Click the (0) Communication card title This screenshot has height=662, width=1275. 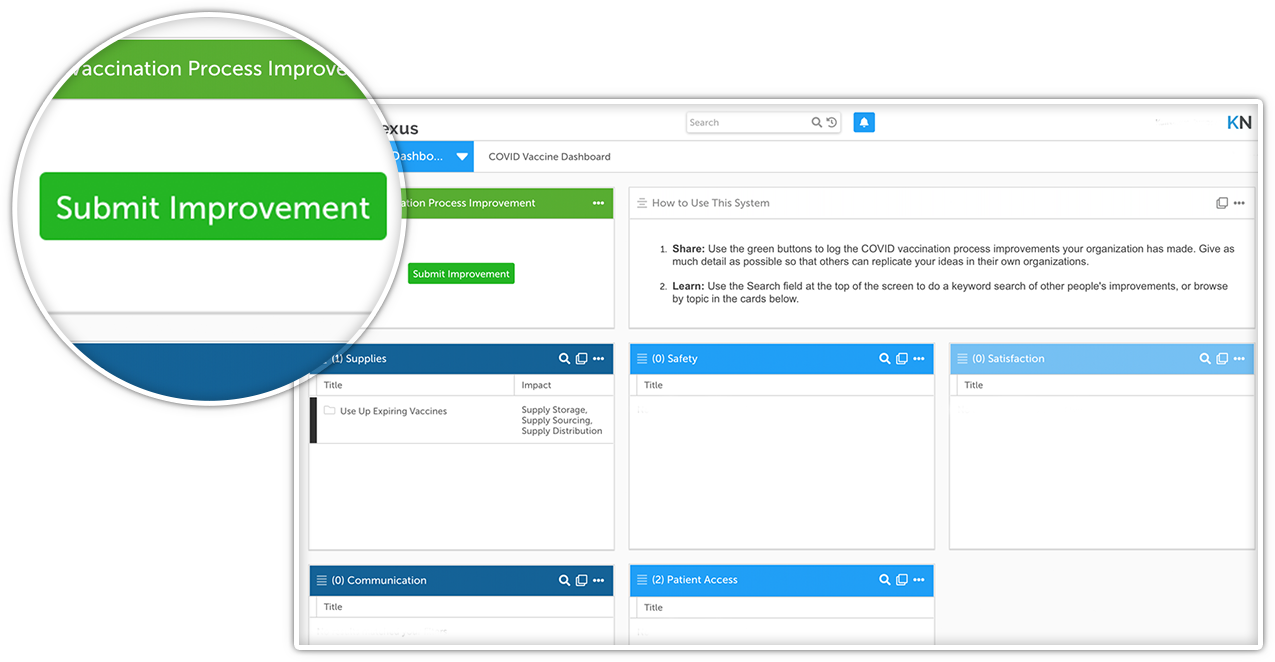click(379, 580)
